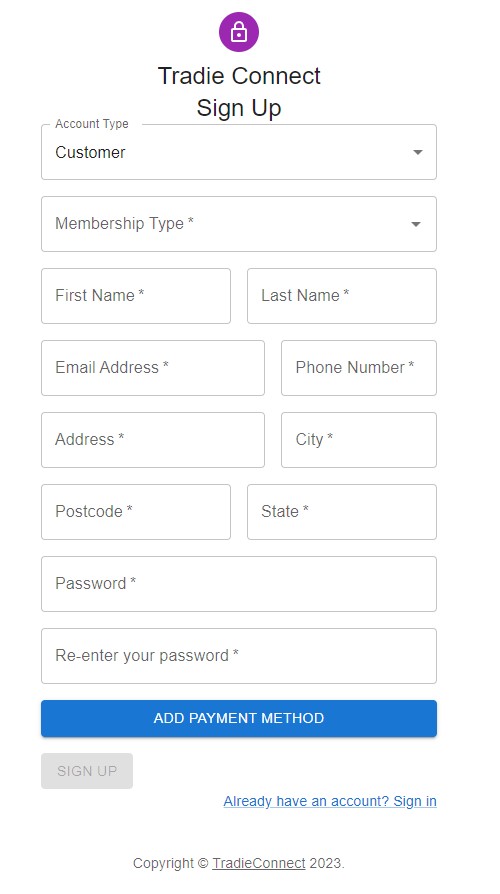Click the State field
500x894 pixels.
(x=342, y=511)
